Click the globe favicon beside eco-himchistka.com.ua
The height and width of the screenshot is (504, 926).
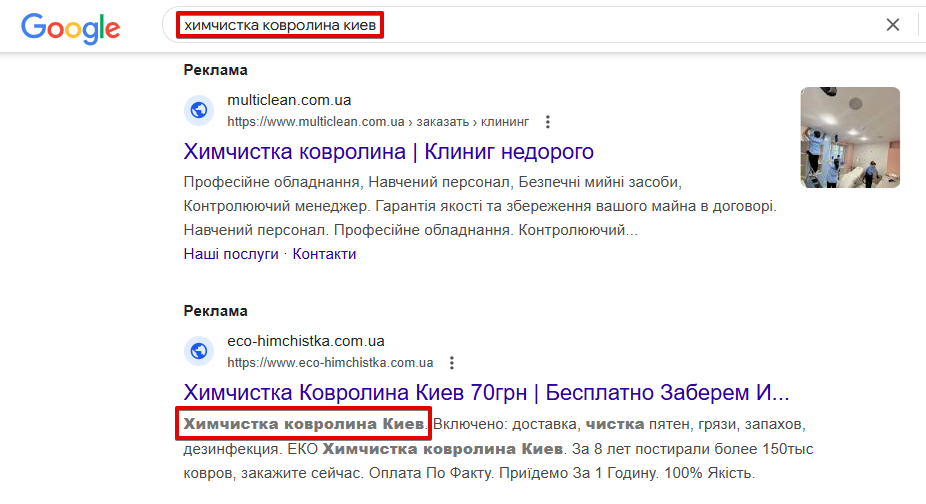pyautogui.click(x=199, y=351)
